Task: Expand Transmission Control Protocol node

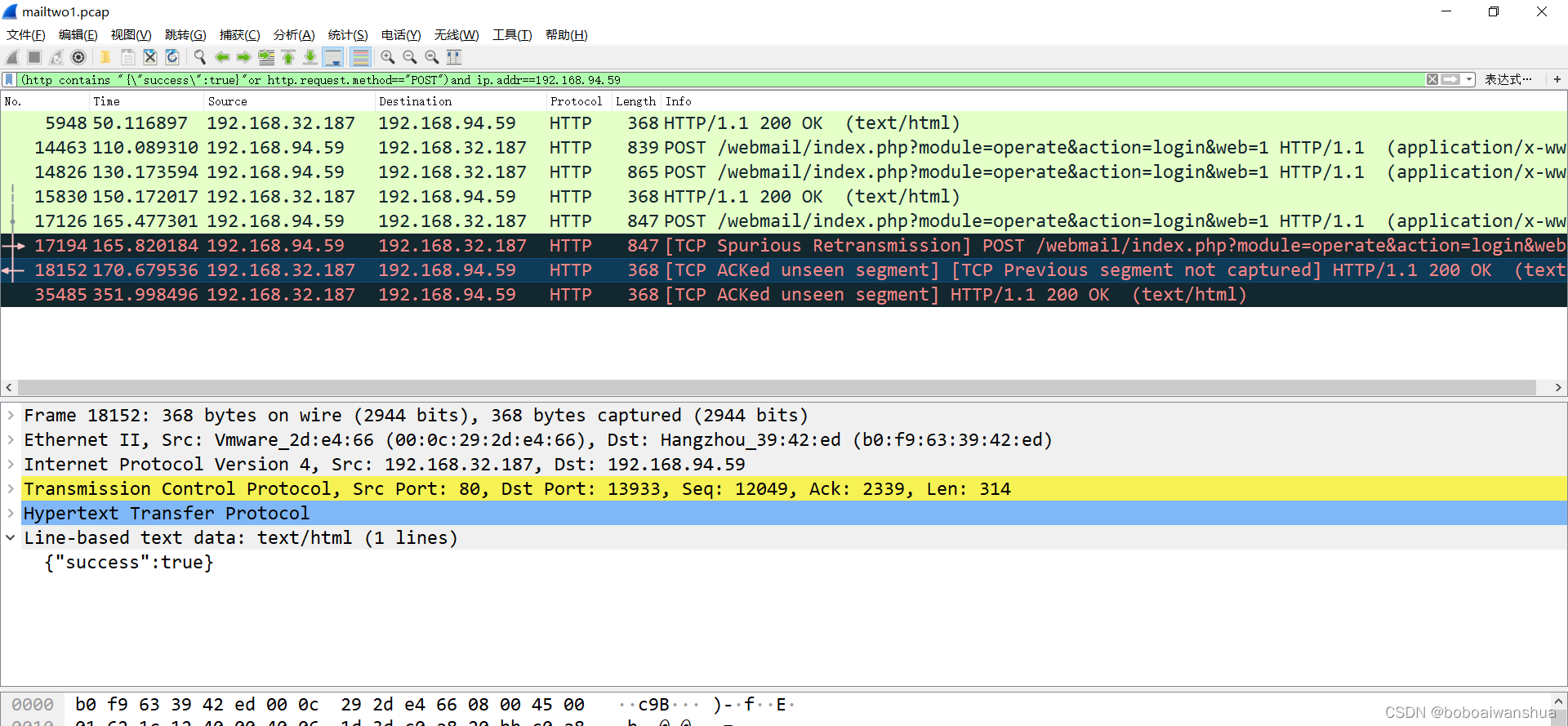Action: [11, 489]
